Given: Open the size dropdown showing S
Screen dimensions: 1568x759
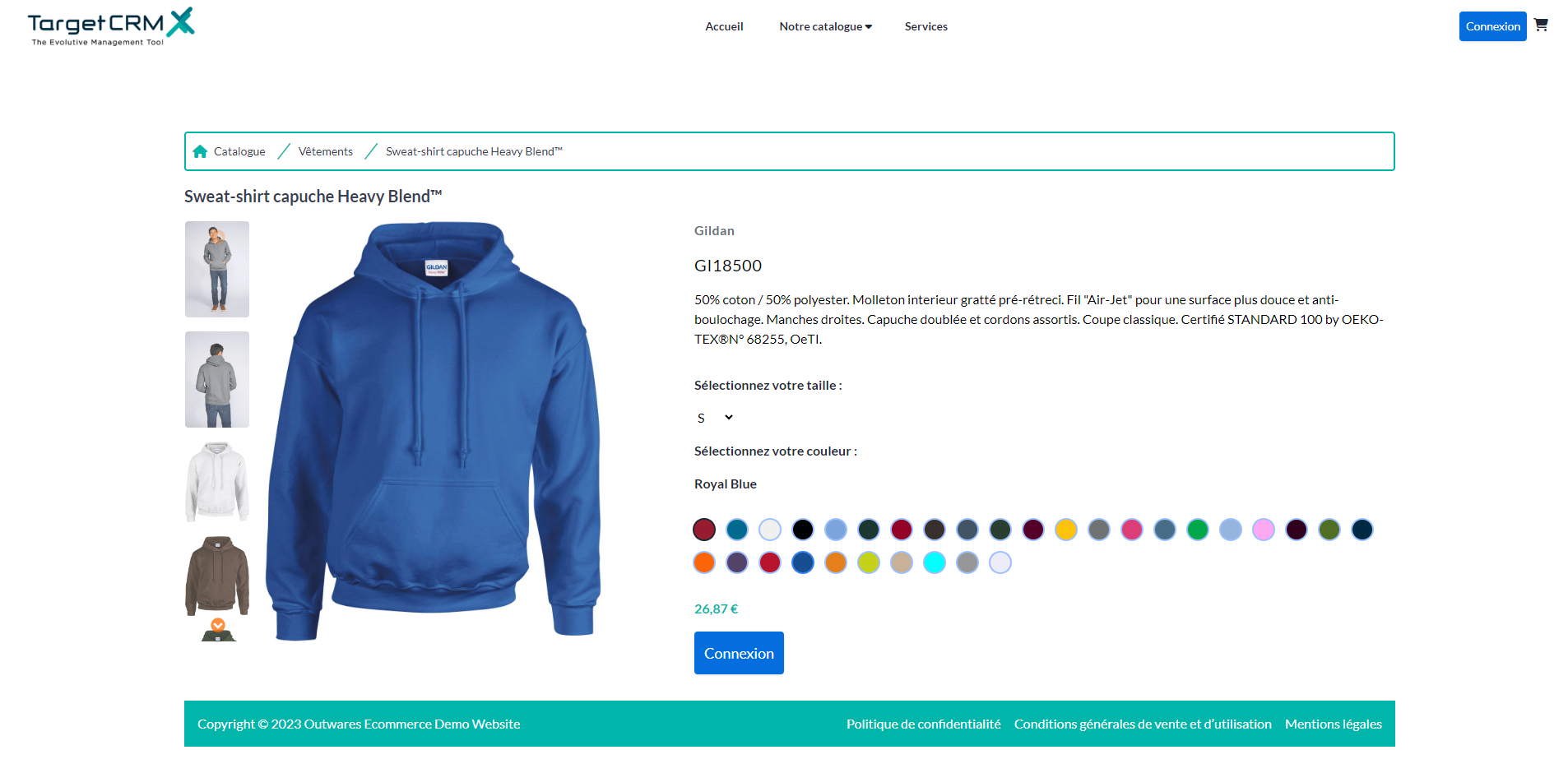Looking at the screenshot, I should click(715, 418).
